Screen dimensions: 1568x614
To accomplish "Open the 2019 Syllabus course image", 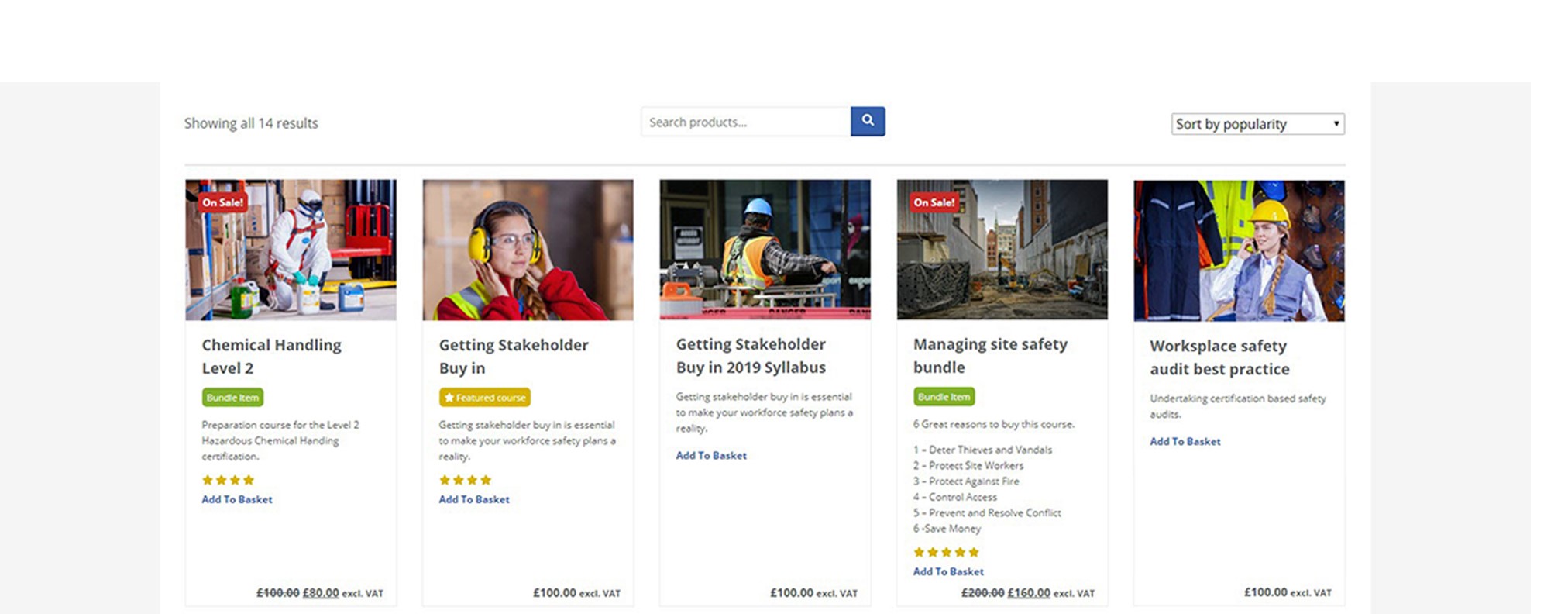I will pyautogui.click(x=765, y=250).
